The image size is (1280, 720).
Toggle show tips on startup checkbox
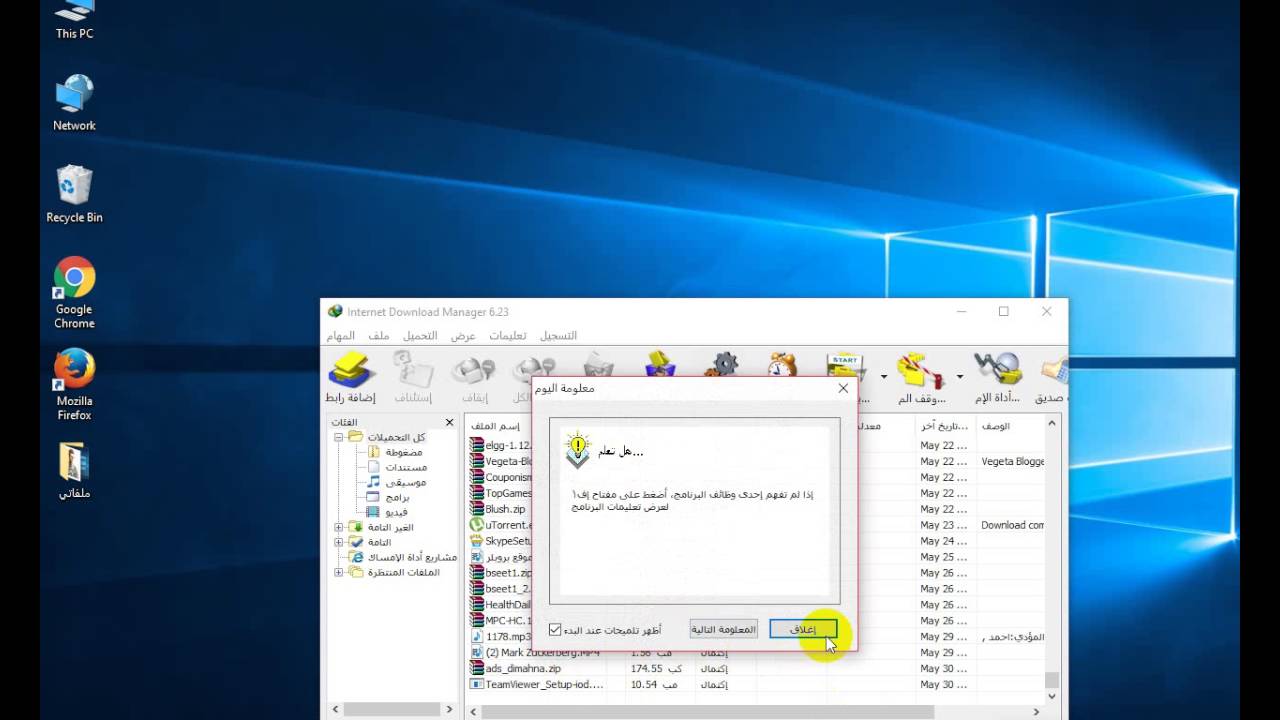[555, 630]
